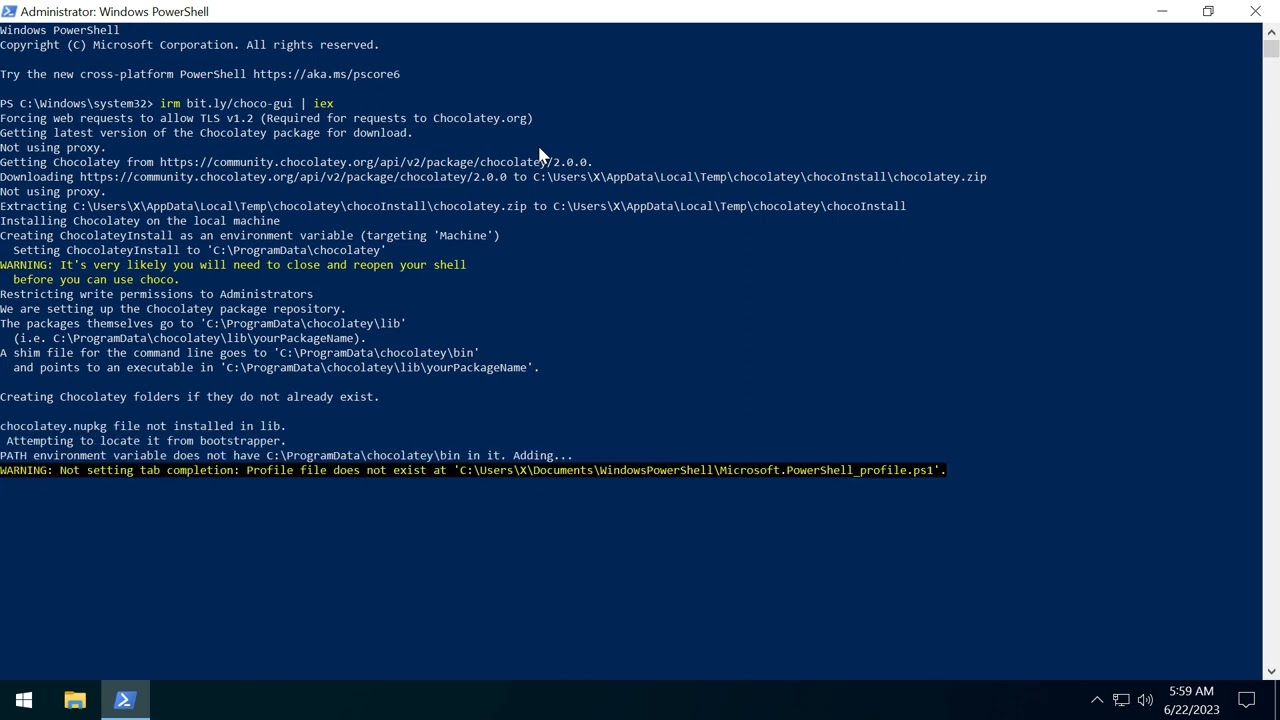Image resolution: width=1280 pixels, height=720 pixels.
Task: Click the 'Downloading https://community.chocolatey.org' line
Action: 493,177
